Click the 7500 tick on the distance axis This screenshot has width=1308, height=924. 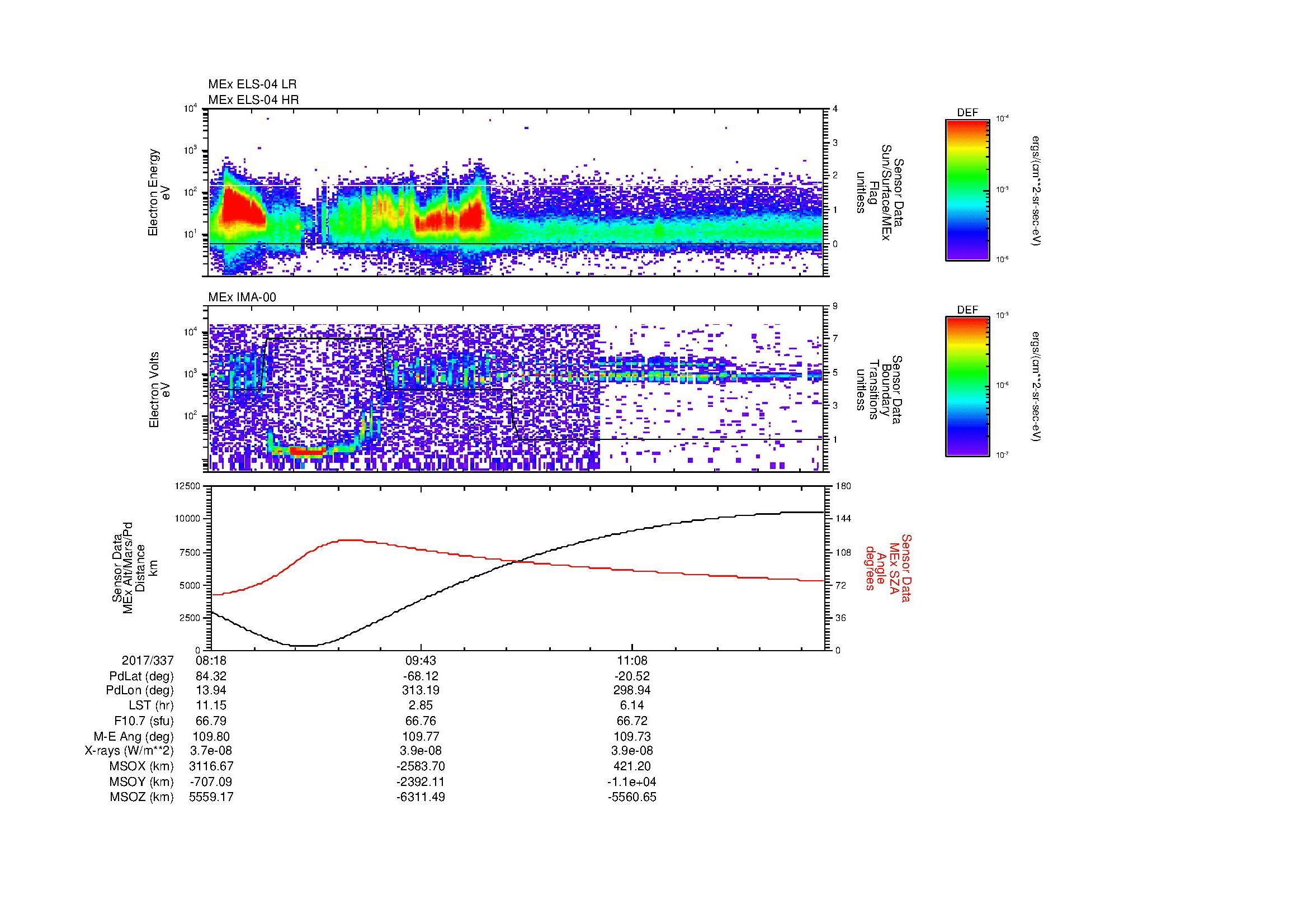[191, 552]
